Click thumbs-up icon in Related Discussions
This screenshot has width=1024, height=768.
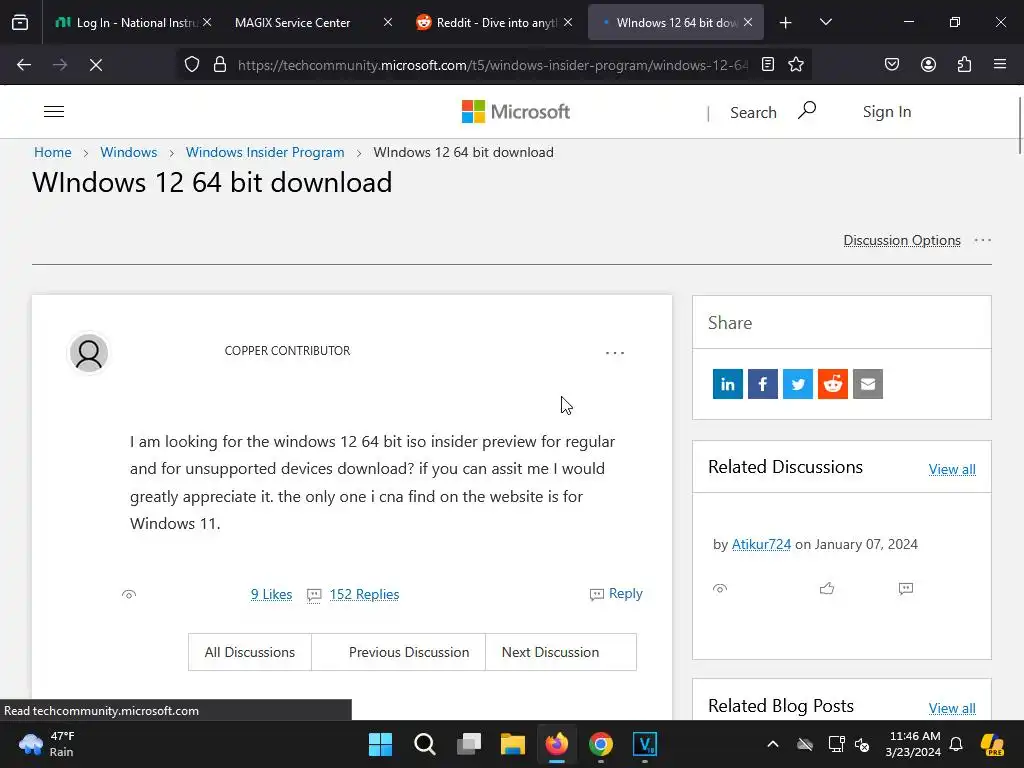tap(827, 588)
